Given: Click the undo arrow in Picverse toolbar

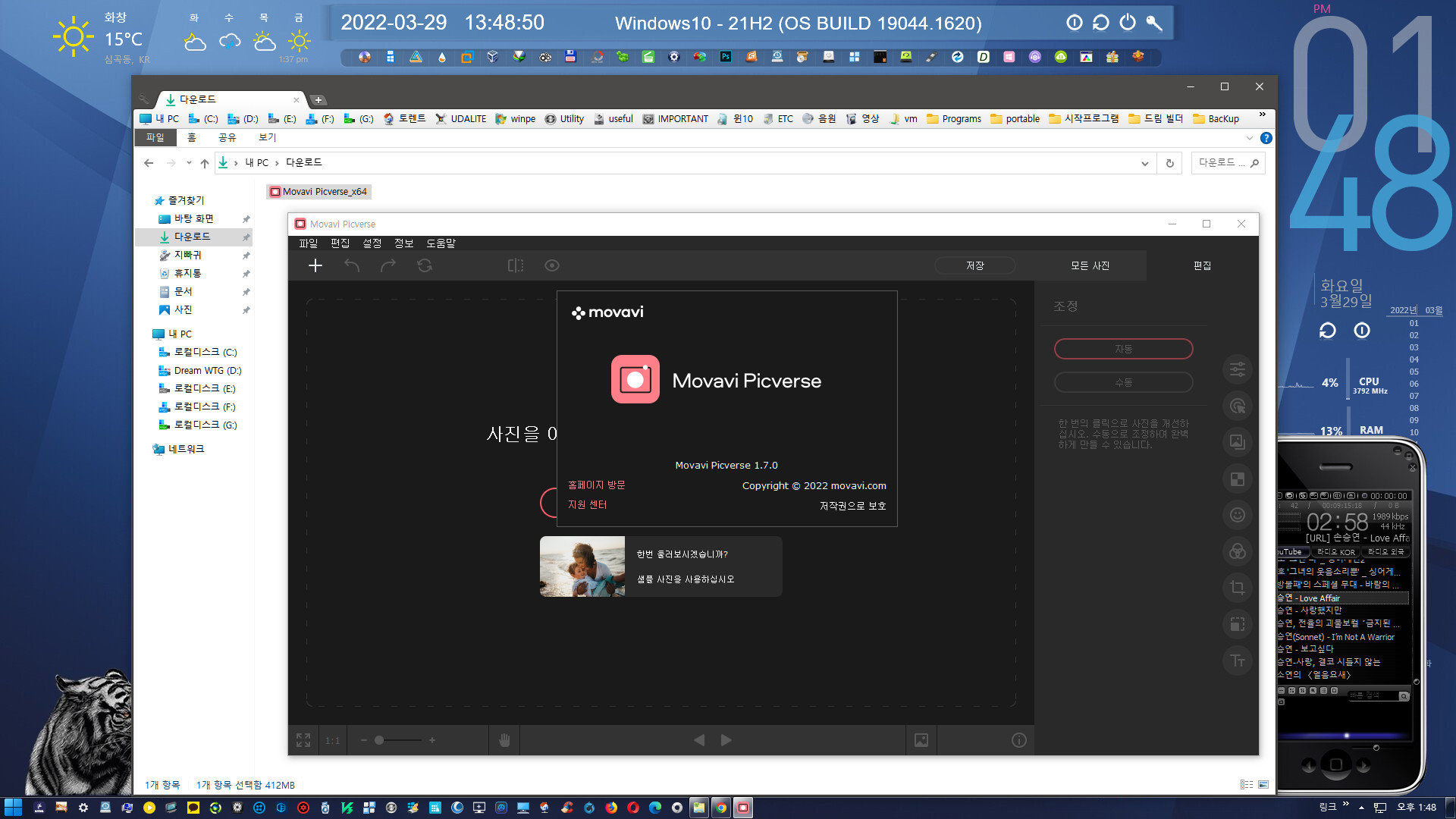Looking at the screenshot, I should (352, 265).
